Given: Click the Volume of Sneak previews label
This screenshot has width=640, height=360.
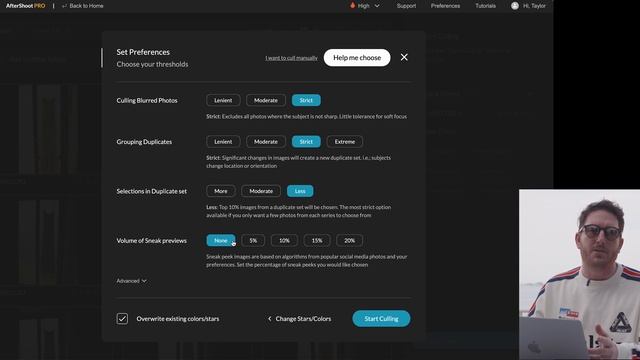Looking at the screenshot, I should pos(151,241).
